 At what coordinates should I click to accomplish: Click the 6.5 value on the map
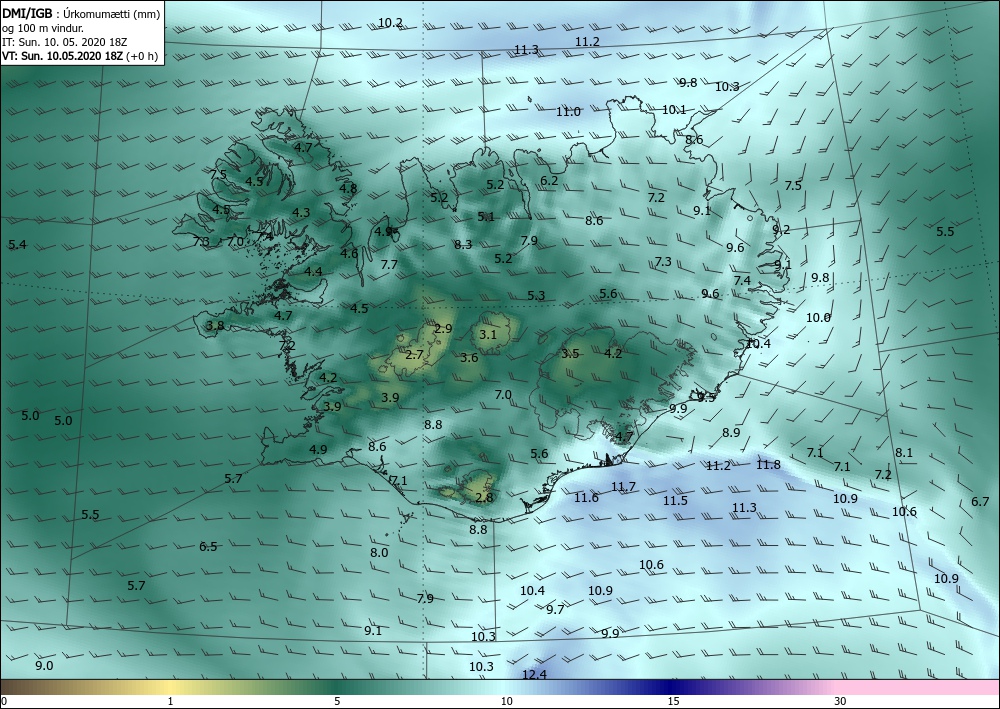(208, 546)
